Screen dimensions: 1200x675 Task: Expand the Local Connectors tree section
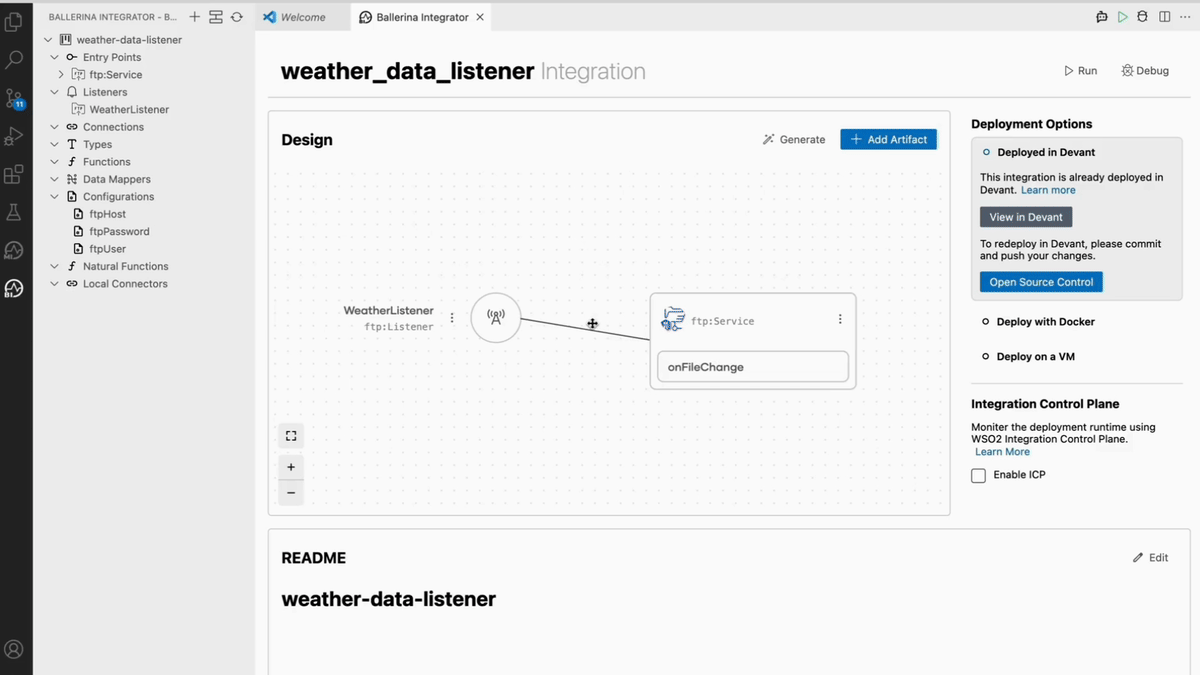pos(55,284)
